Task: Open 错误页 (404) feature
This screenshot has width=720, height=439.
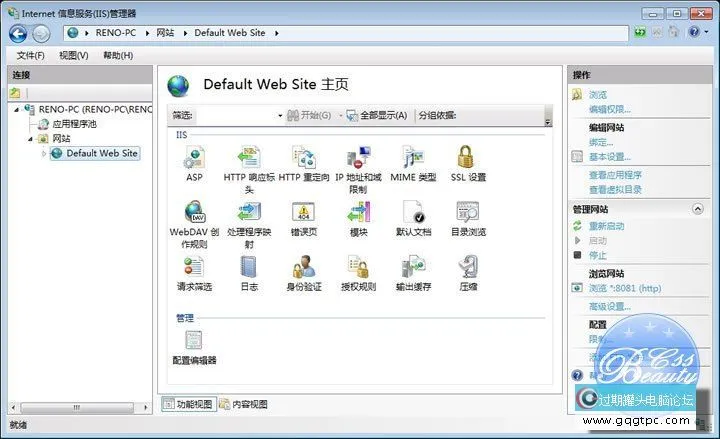Action: [304, 219]
